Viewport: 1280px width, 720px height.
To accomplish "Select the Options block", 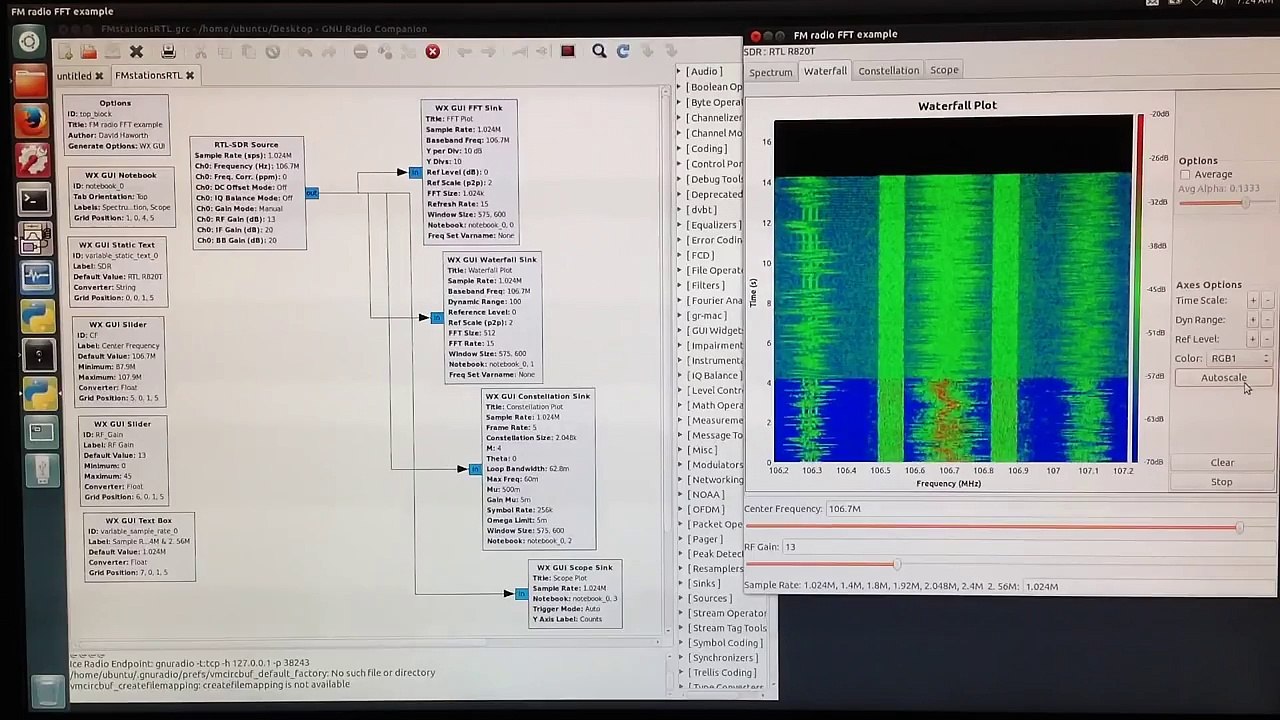I will click(x=116, y=124).
